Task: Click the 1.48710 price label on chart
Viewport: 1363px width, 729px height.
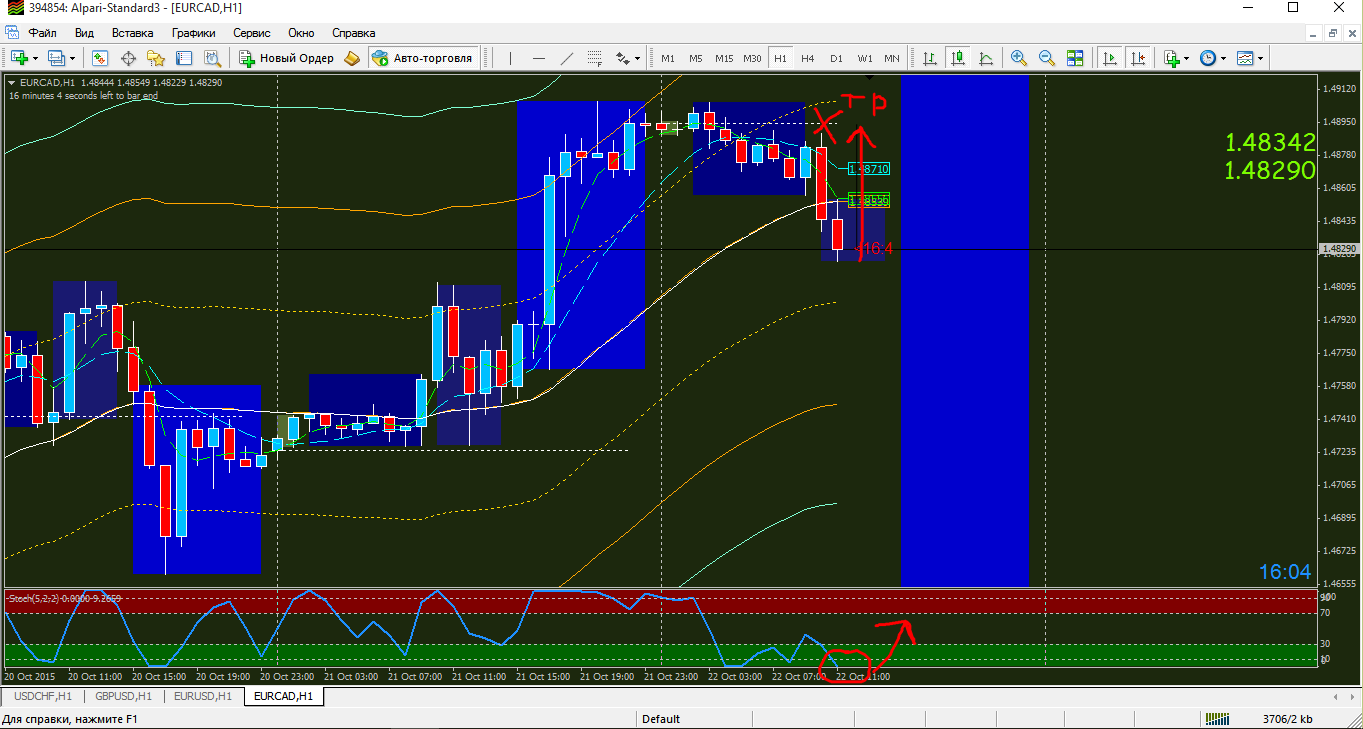Action: point(869,169)
